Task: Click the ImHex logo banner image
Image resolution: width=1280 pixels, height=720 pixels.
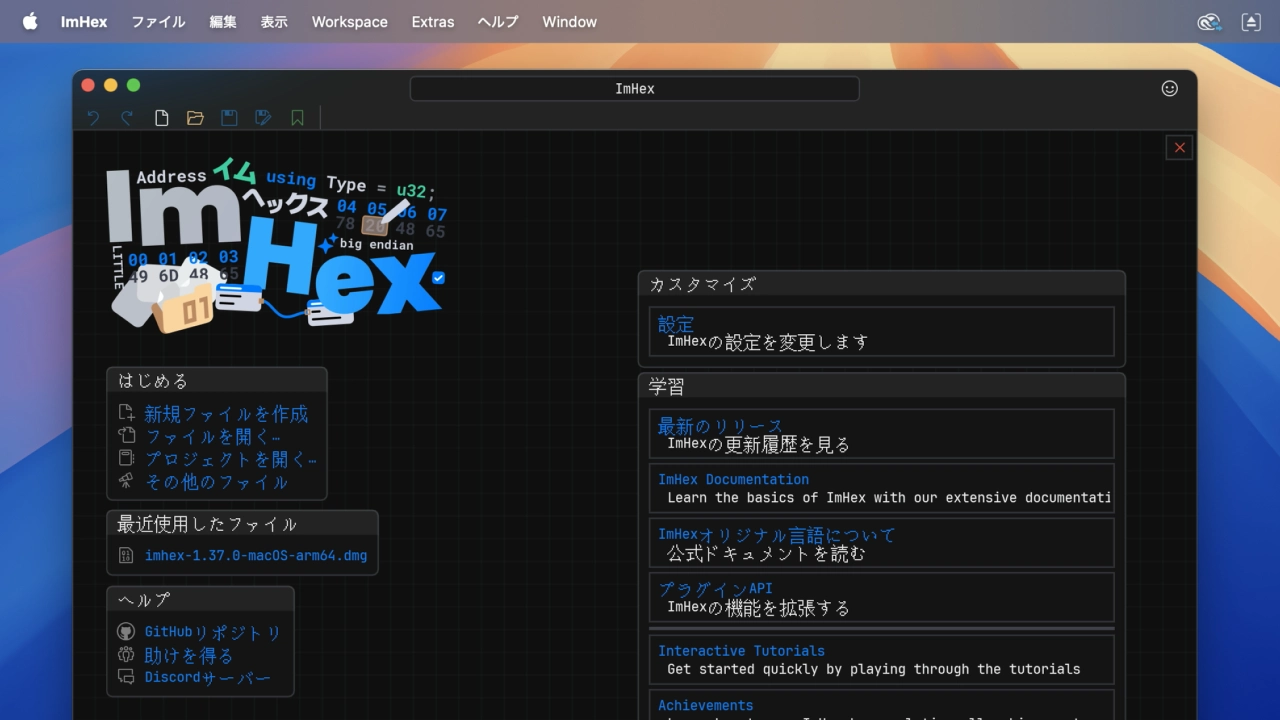Action: point(278,246)
